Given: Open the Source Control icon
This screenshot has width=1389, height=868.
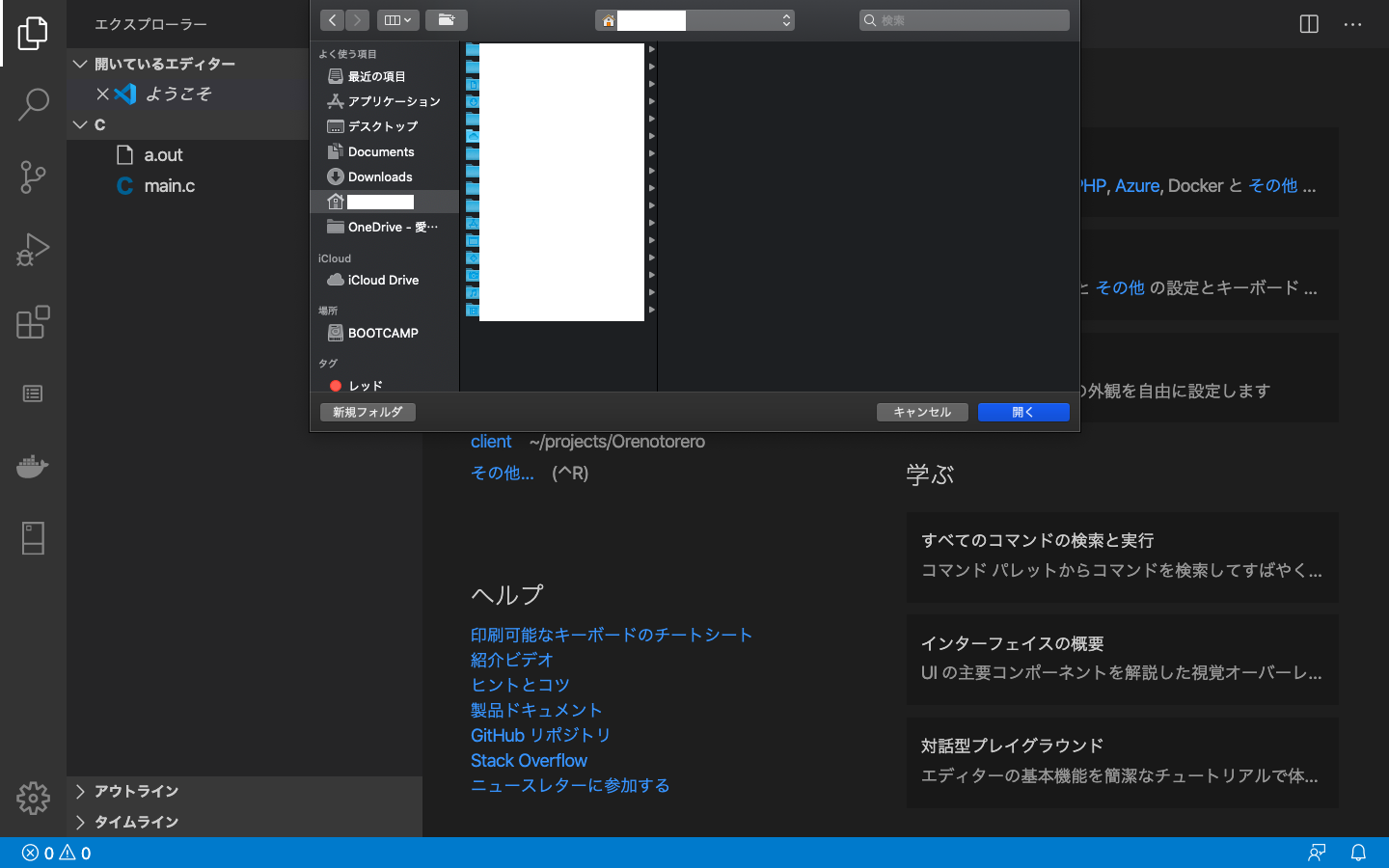Looking at the screenshot, I should (34, 177).
